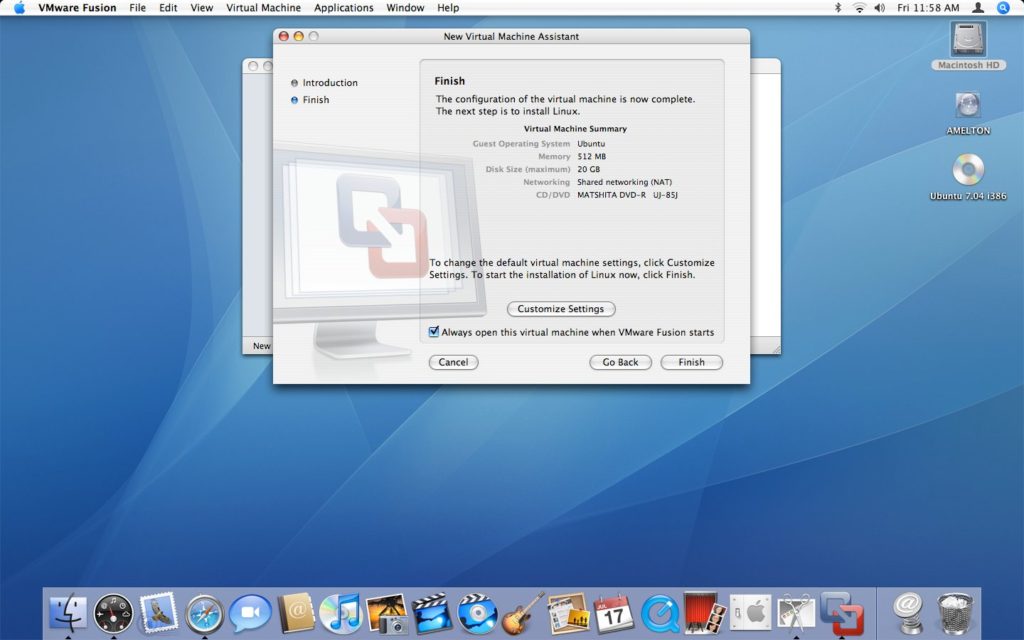This screenshot has height=640, width=1024.
Task: Minimize the New Virtual Machine Assistant window
Action: pos(298,37)
